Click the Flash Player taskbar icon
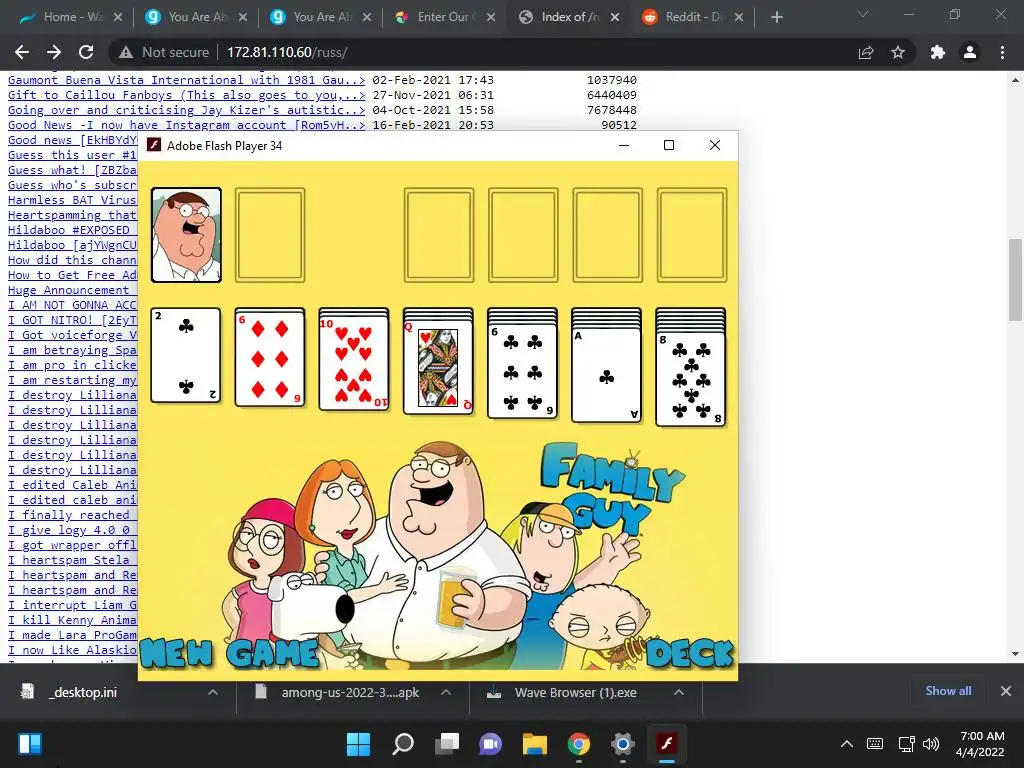 (667, 744)
